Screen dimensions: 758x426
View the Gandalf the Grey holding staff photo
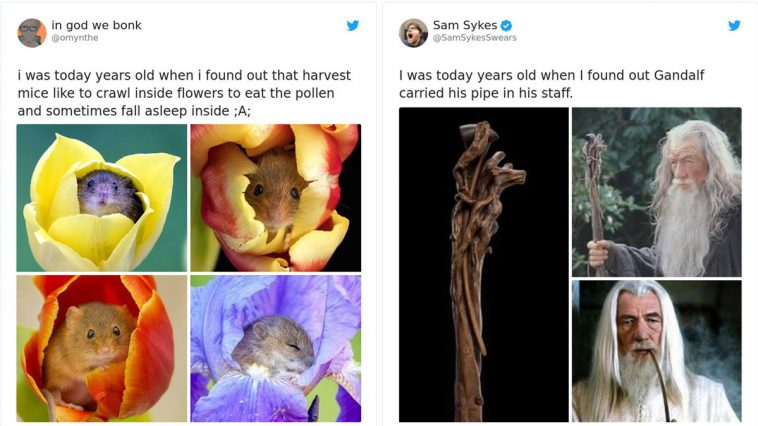click(x=656, y=192)
